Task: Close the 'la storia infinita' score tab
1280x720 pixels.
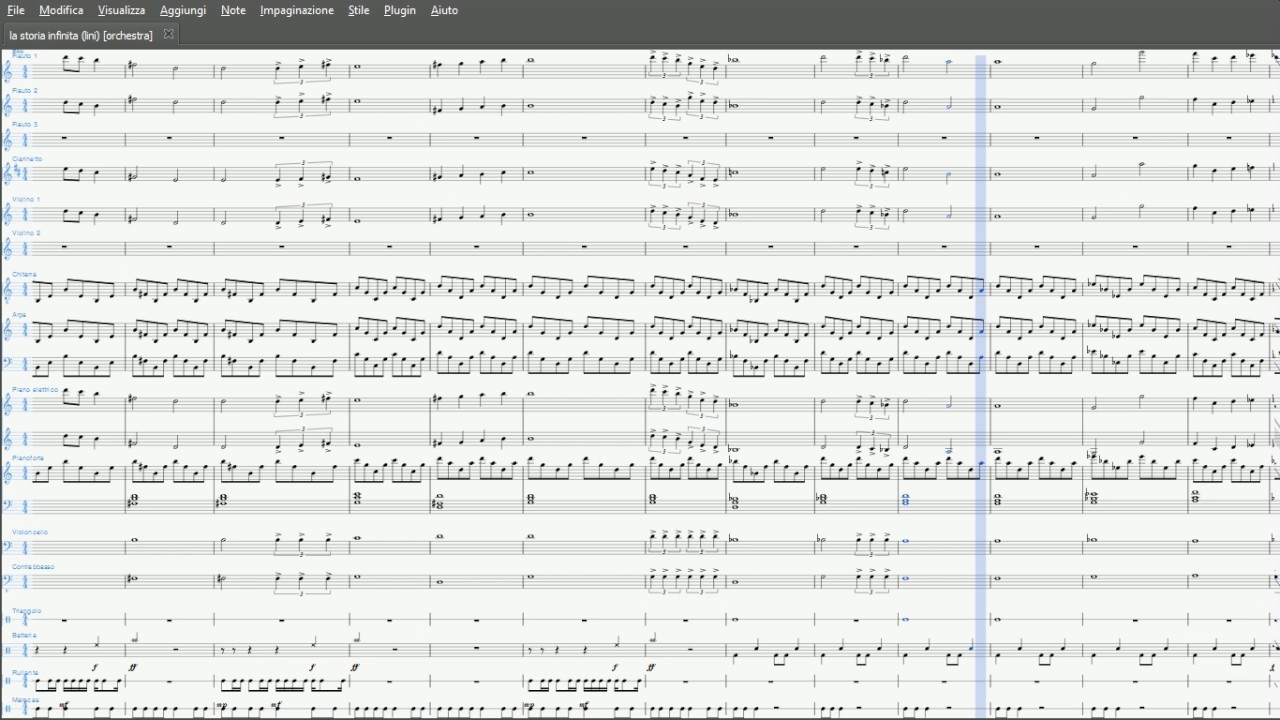Action: 168,34
